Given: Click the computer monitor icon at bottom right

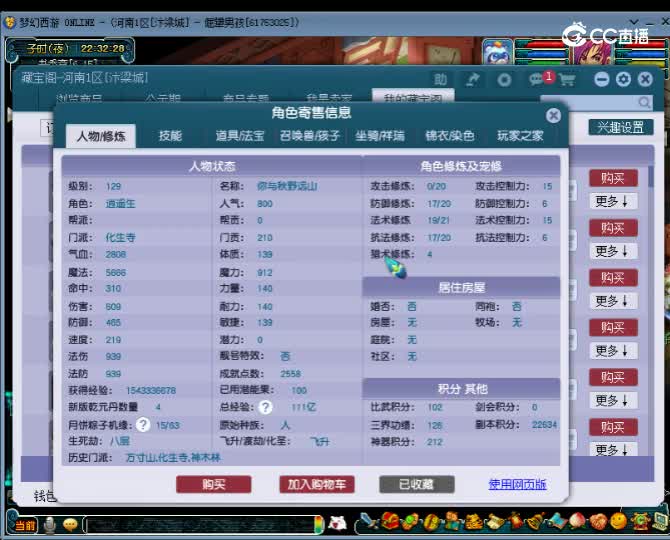Looking at the screenshot, I should [659, 521].
